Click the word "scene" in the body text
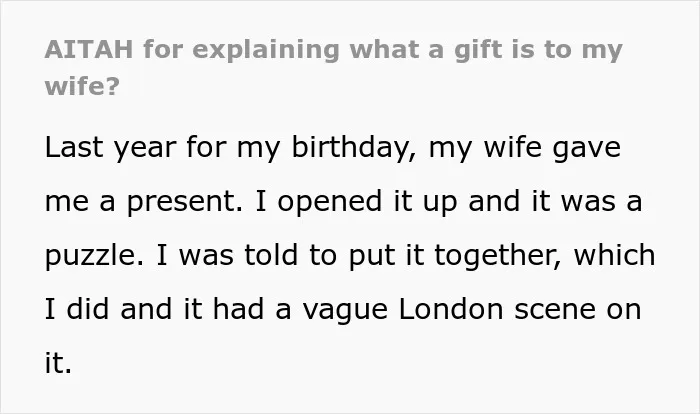700x414 pixels. point(555,310)
